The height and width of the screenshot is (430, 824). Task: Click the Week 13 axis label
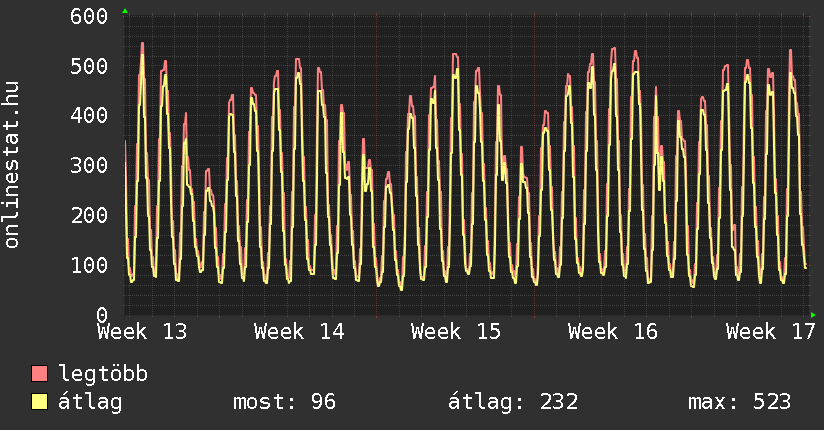[141, 331]
